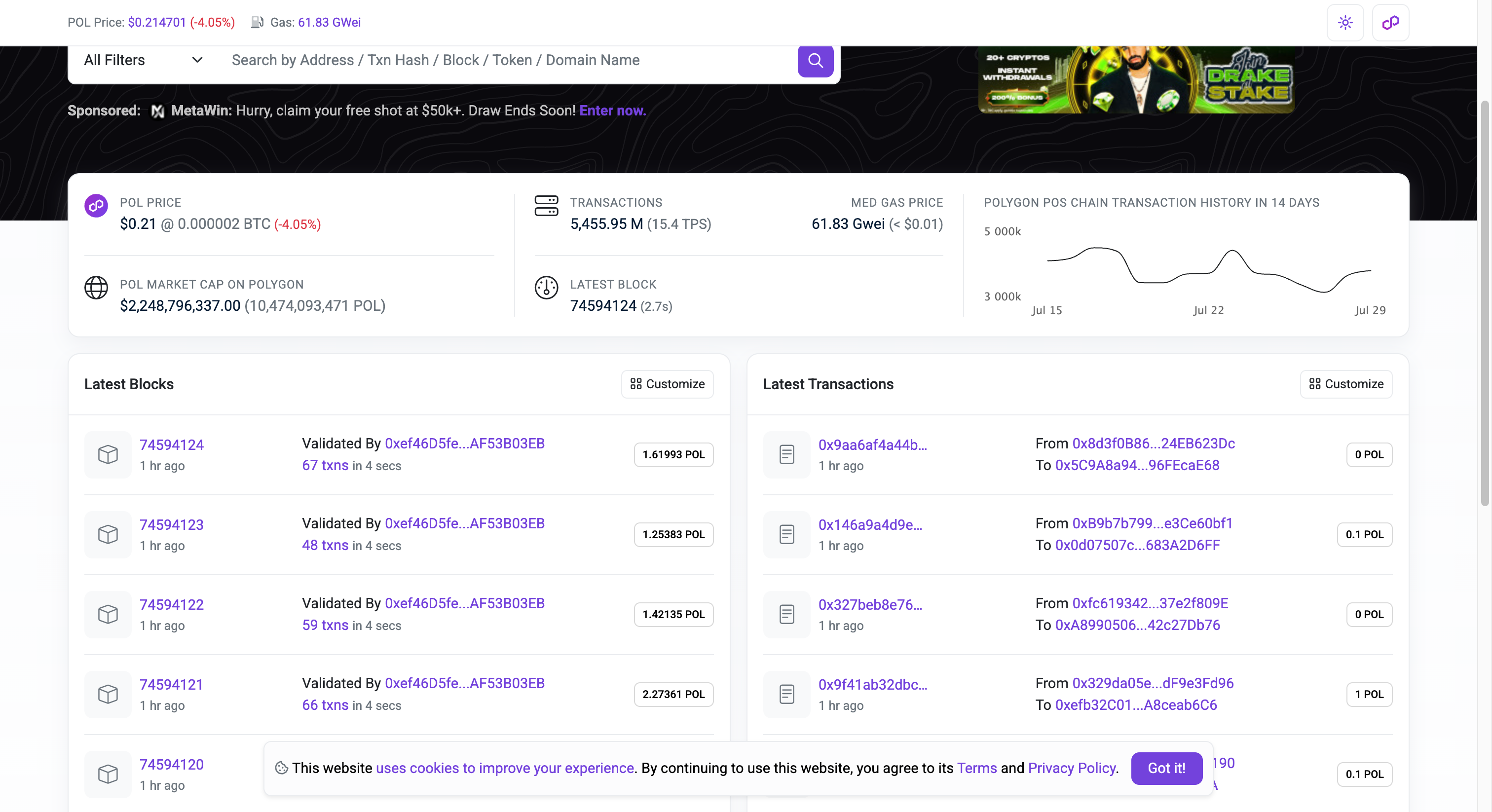Click the purple search magnifier button
The image size is (1492, 812).
pyautogui.click(x=815, y=60)
